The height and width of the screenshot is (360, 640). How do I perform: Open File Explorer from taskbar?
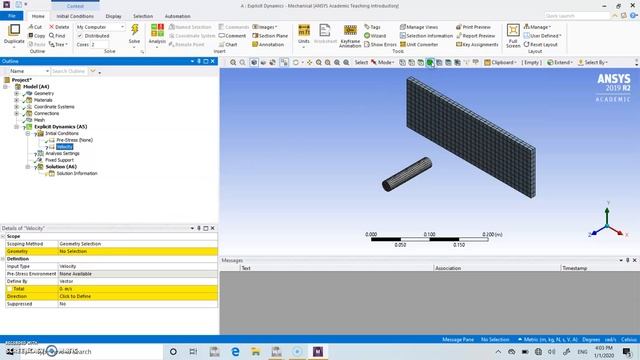click(256, 351)
